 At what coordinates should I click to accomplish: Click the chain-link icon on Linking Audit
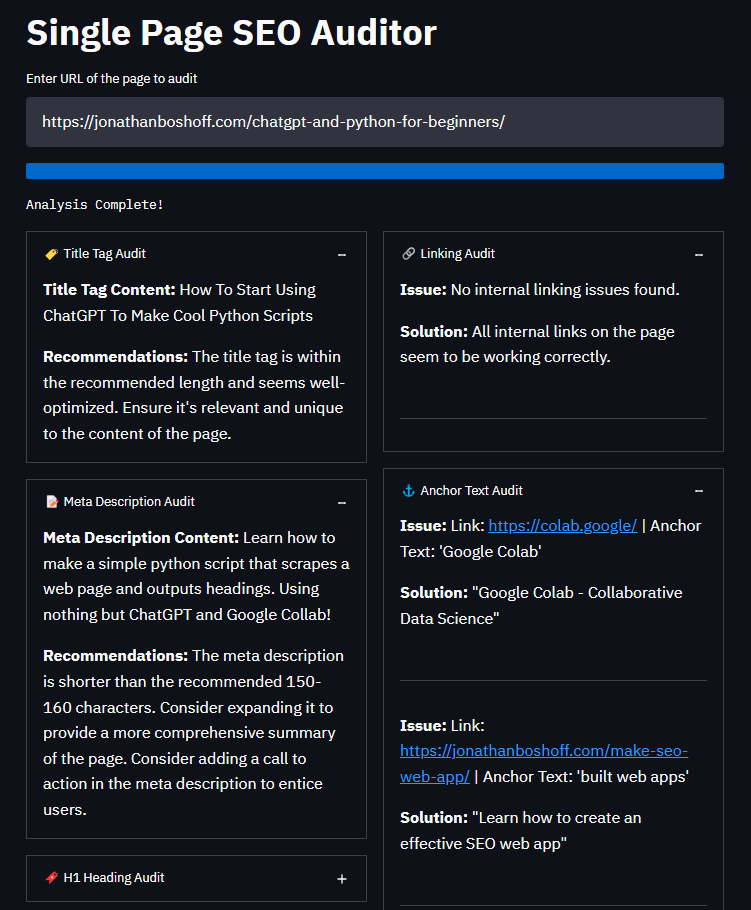click(410, 254)
